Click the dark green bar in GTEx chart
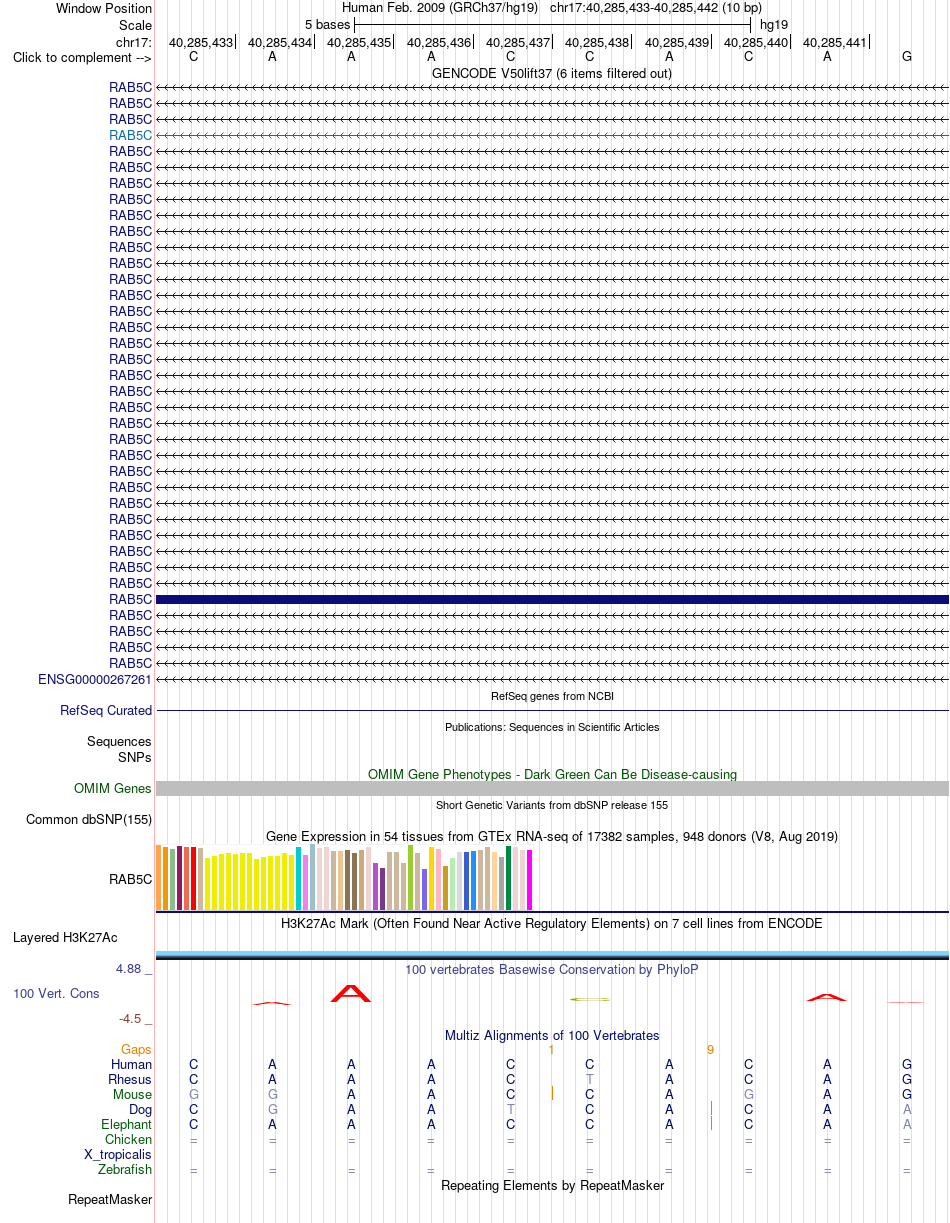Viewport: 950px width, 1223px height. coord(509,878)
